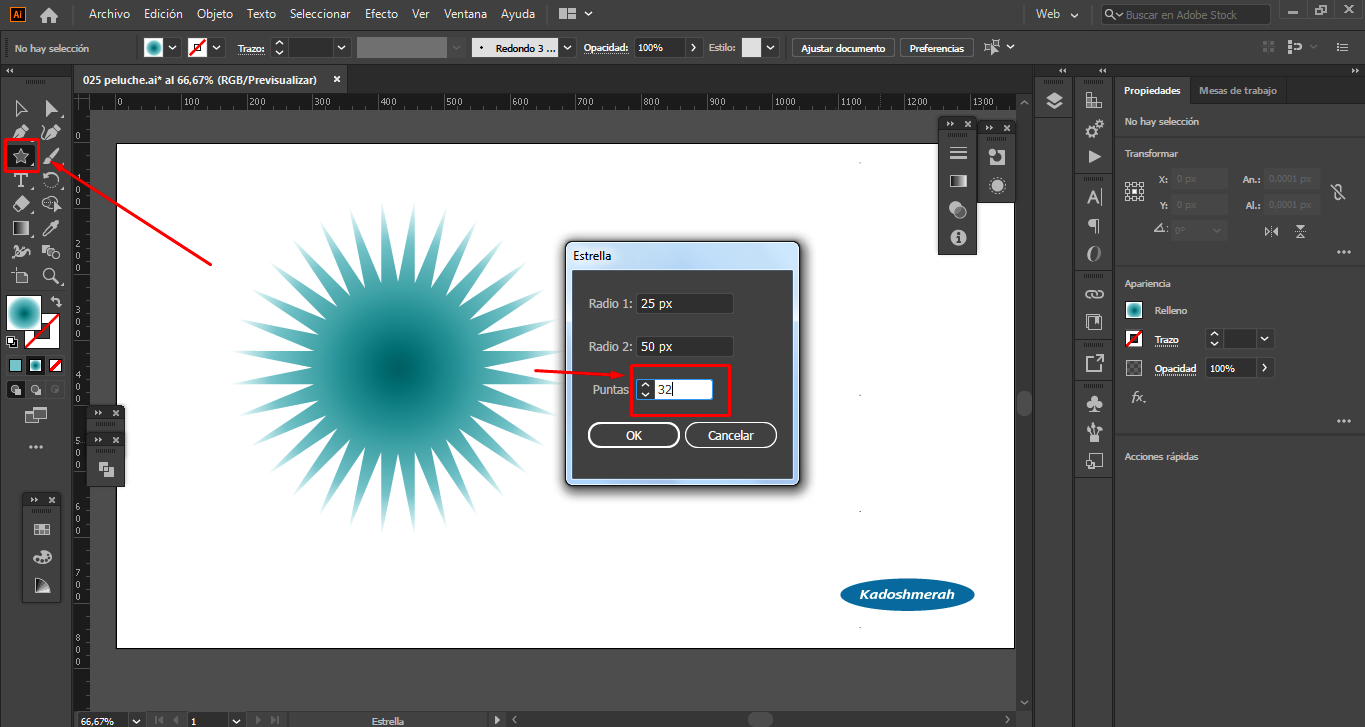Select the Eraser tool
Viewport: 1365px width, 727px height.
[x=21, y=204]
